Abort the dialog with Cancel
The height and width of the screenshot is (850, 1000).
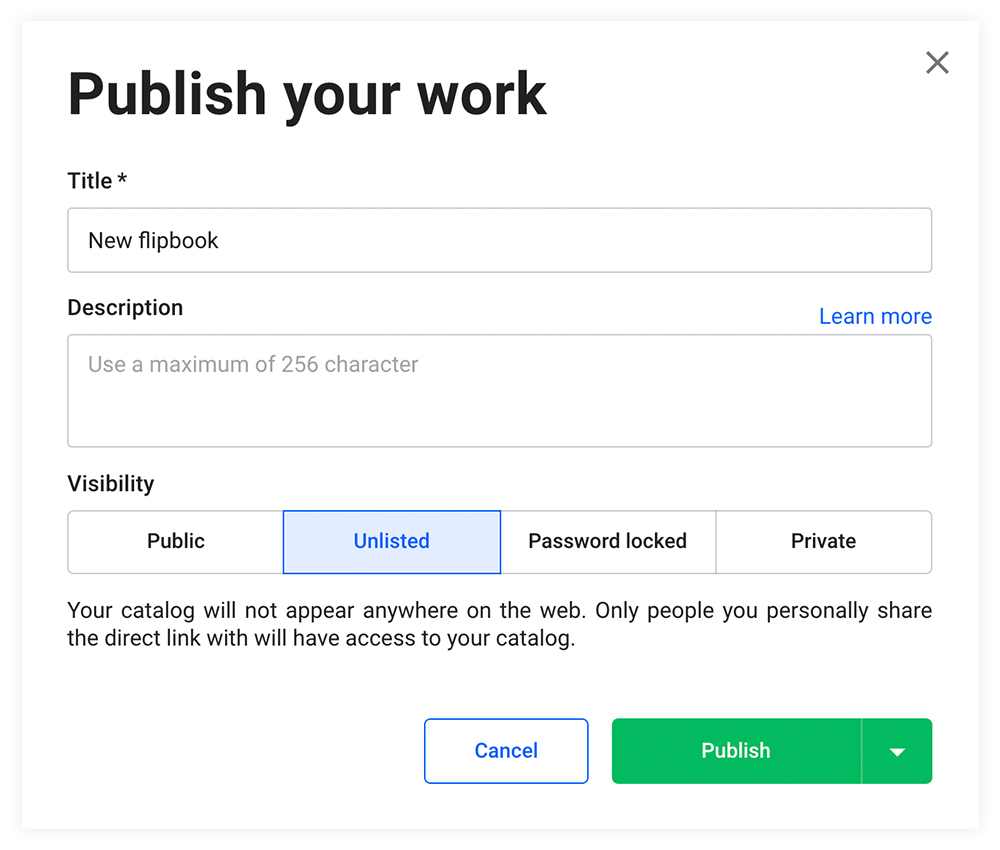click(x=506, y=751)
